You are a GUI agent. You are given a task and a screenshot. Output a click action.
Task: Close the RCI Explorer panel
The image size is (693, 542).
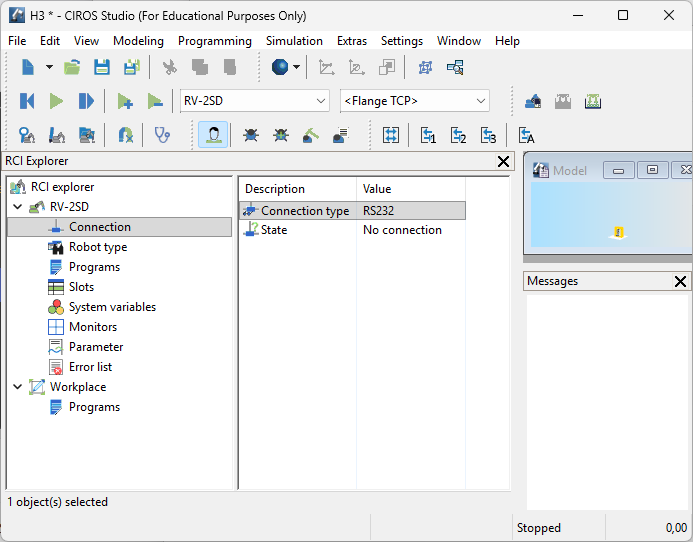tap(503, 161)
